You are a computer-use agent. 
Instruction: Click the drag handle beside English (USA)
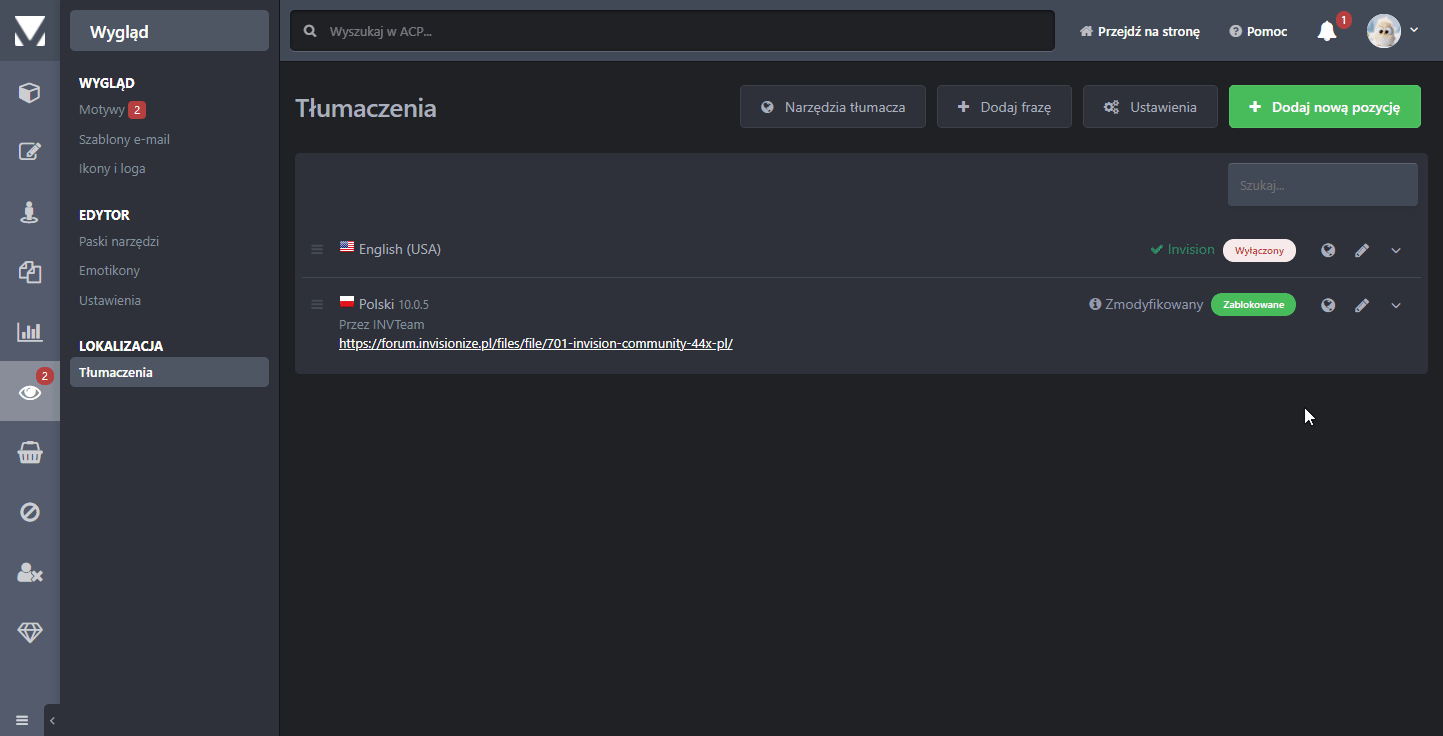317,250
